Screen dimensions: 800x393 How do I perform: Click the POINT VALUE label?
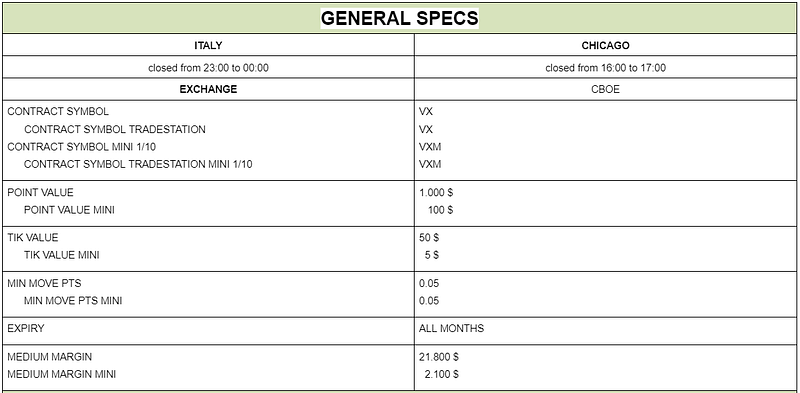click(x=40, y=192)
